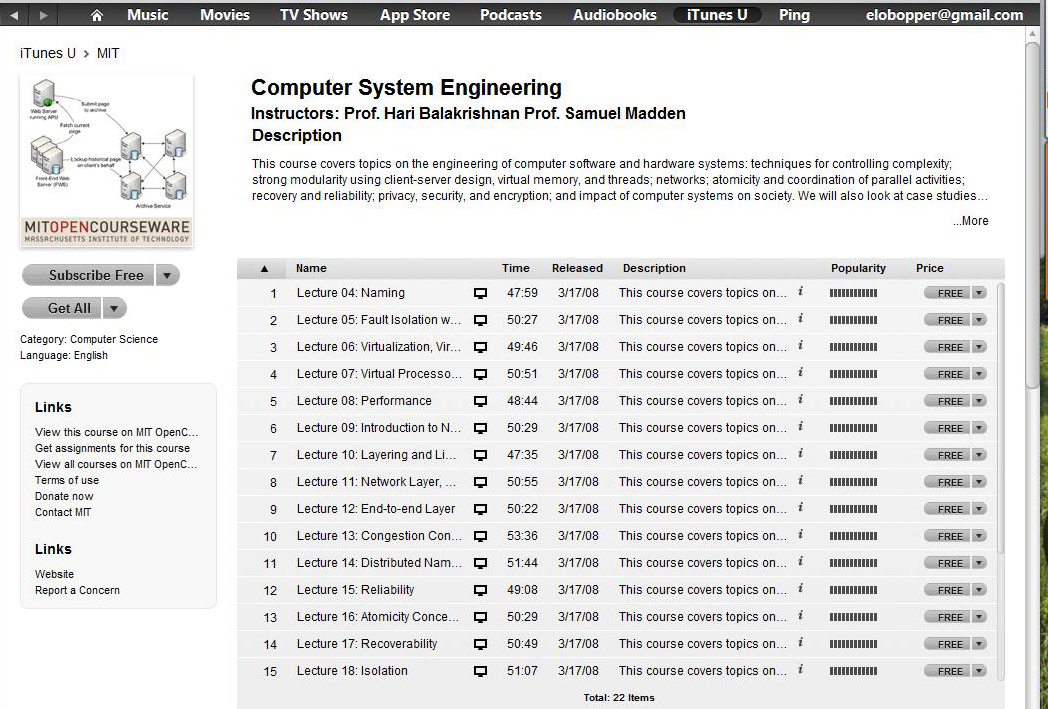The width and height of the screenshot is (1048, 709).
Task: Click the video icon for Lecture 11 row
Action: [x=480, y=482]
